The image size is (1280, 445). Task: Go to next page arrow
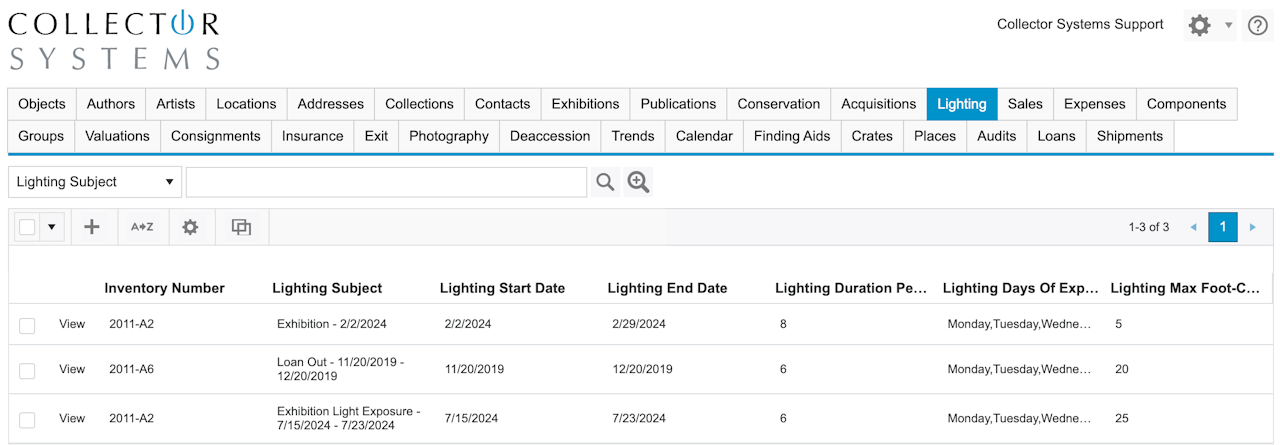pyautogui.click(x=1252, y=227)
